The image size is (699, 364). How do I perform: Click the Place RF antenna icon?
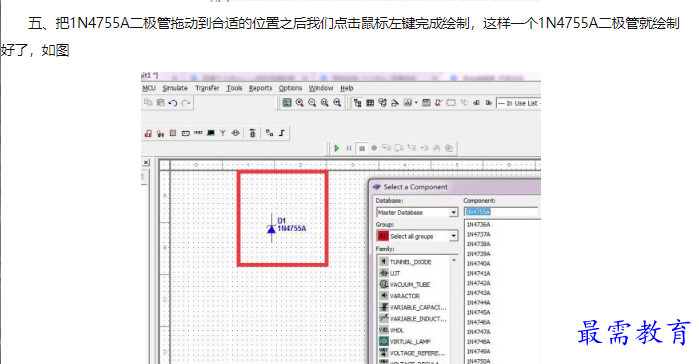[223, 133]
